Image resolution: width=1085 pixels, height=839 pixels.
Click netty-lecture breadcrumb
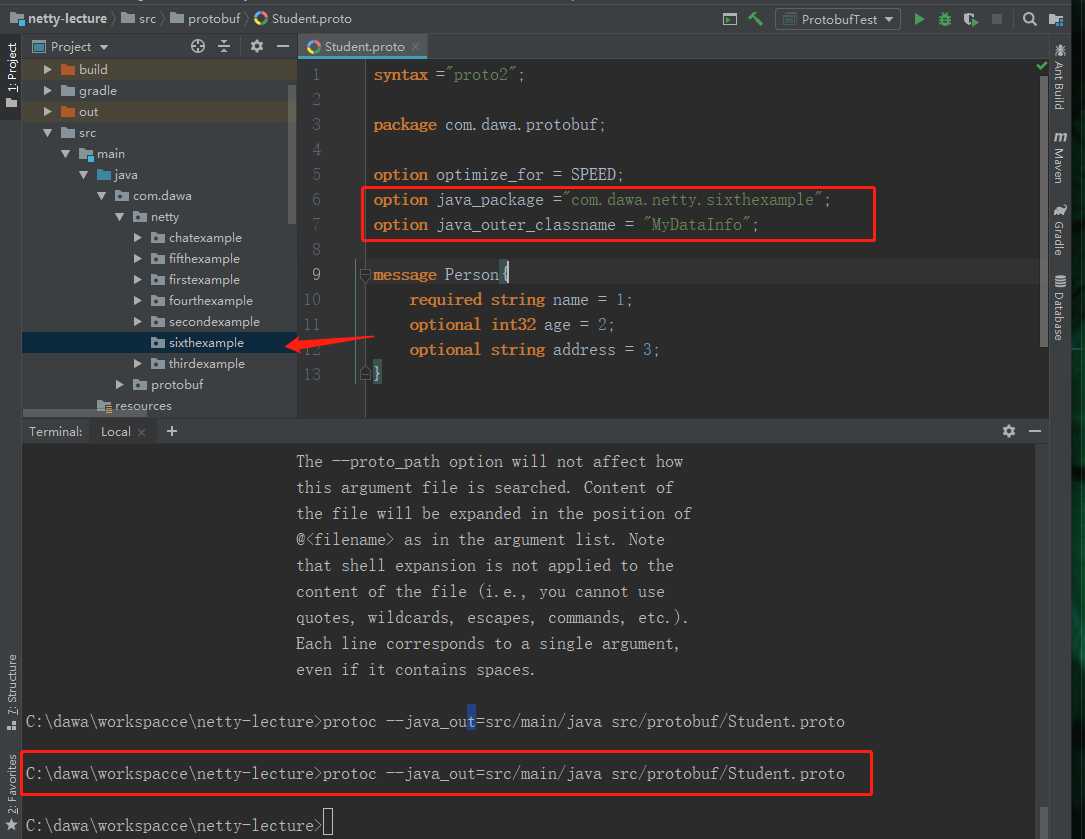click(60, 19)
